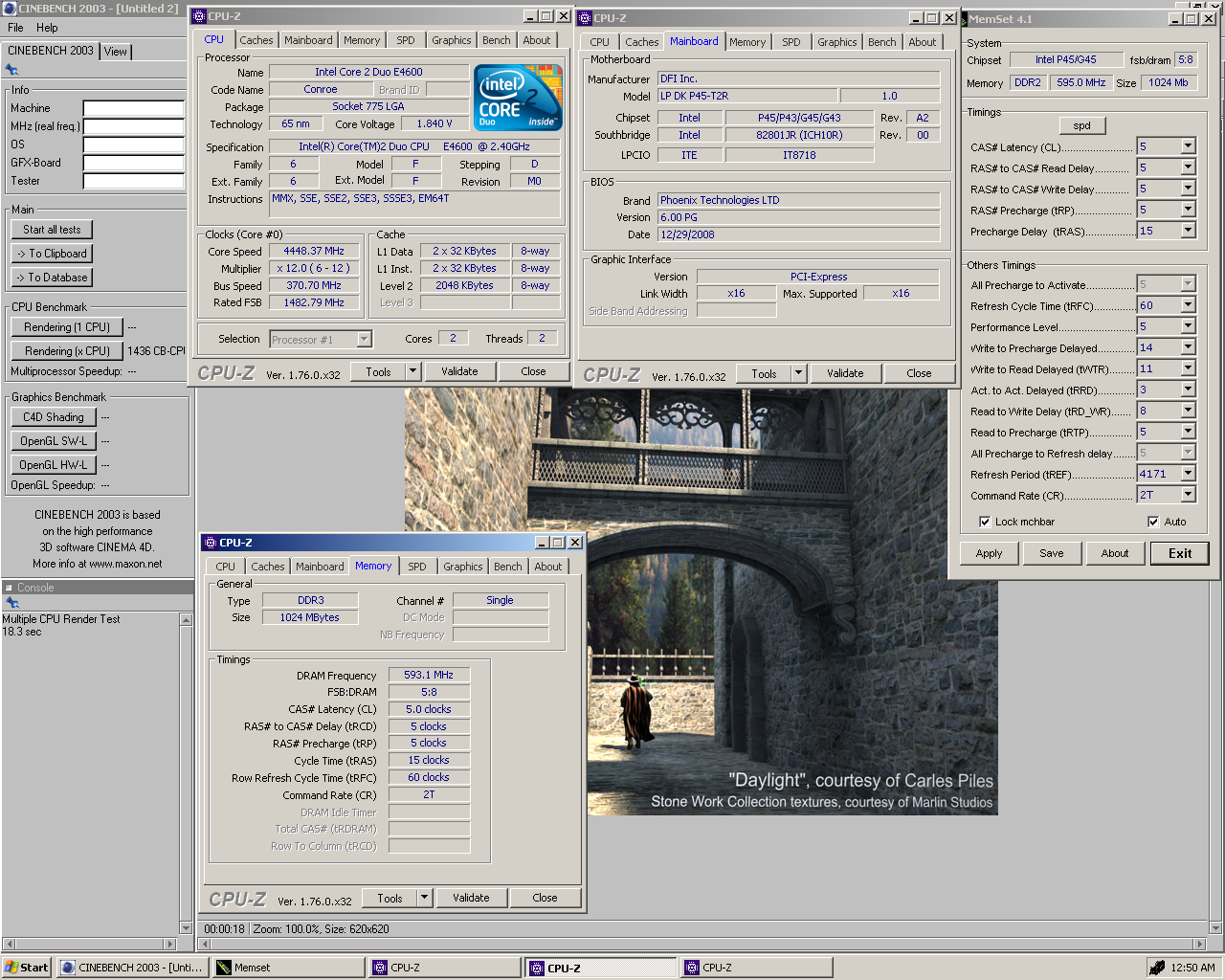
Task: Click the 18.3 sec console result
Action: [x=22, y=632]
